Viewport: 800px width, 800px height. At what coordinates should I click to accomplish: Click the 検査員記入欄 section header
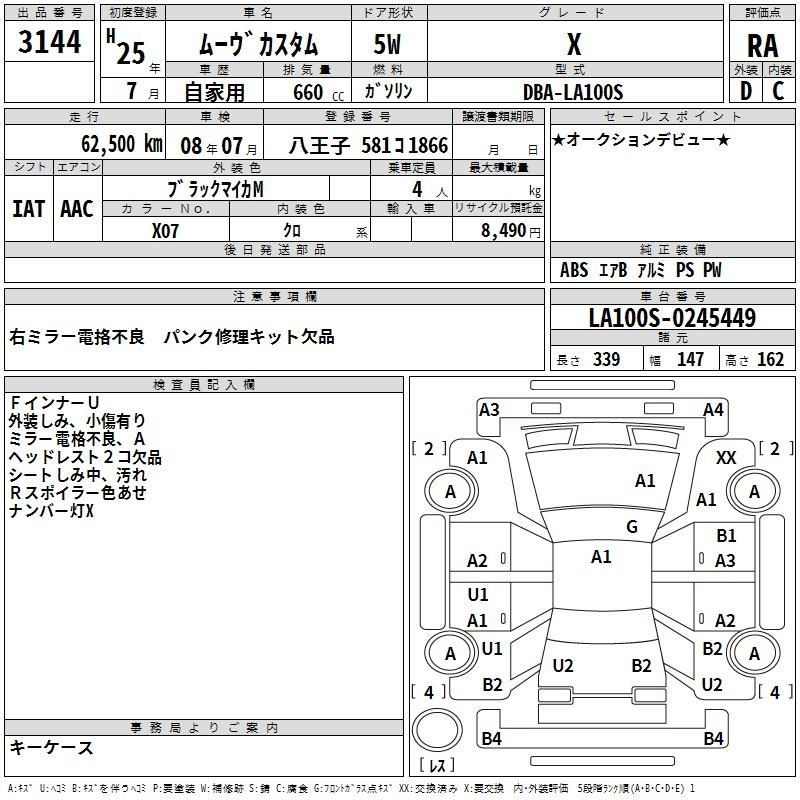click(x=204, y=385)
